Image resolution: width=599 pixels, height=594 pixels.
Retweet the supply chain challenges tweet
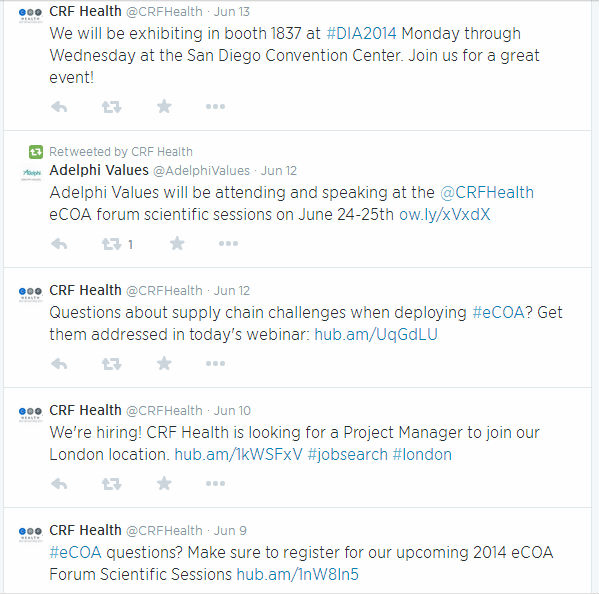pyautogui.click(x=112, y=364)
